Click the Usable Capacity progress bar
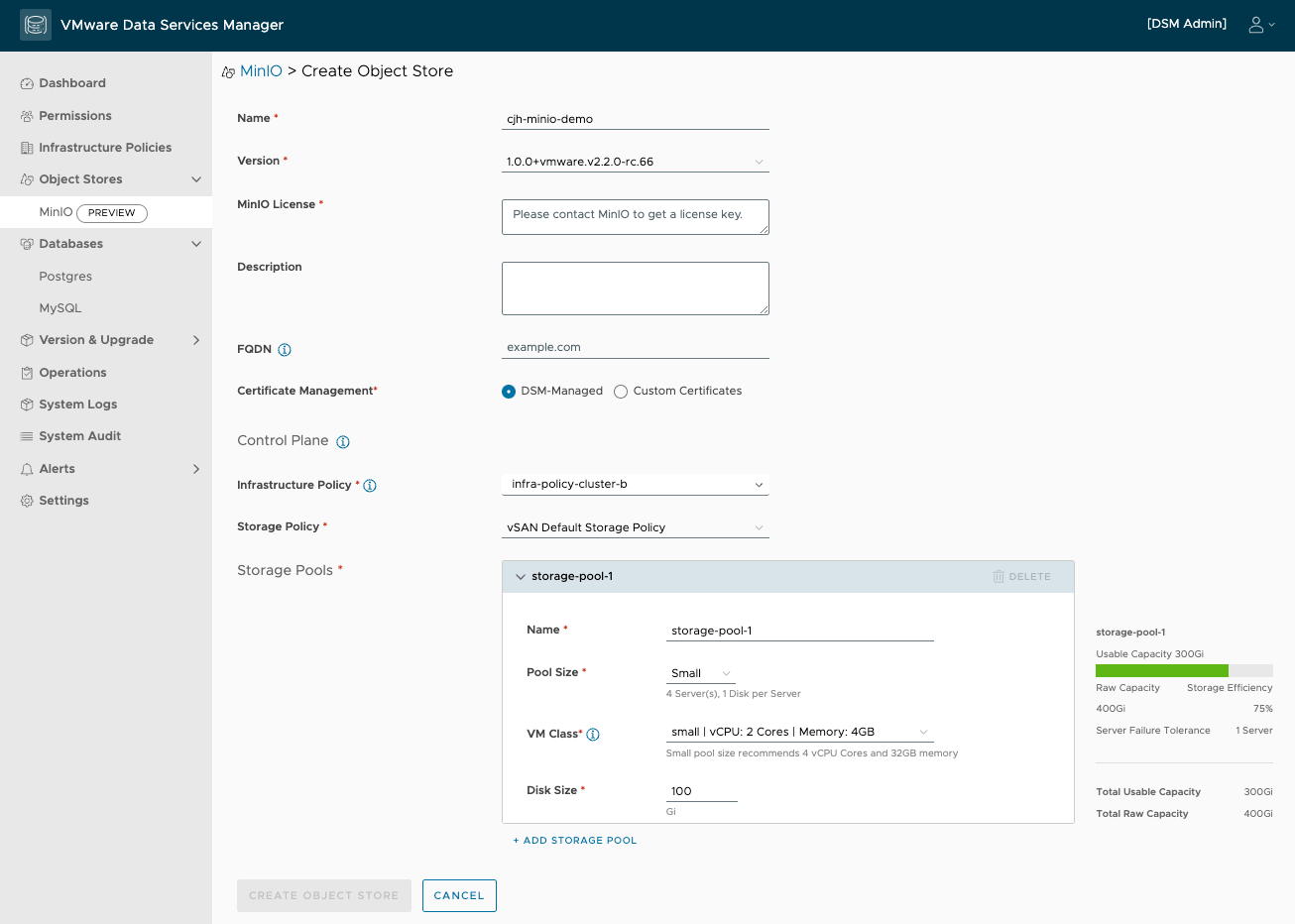 (x=1184, y=671)
